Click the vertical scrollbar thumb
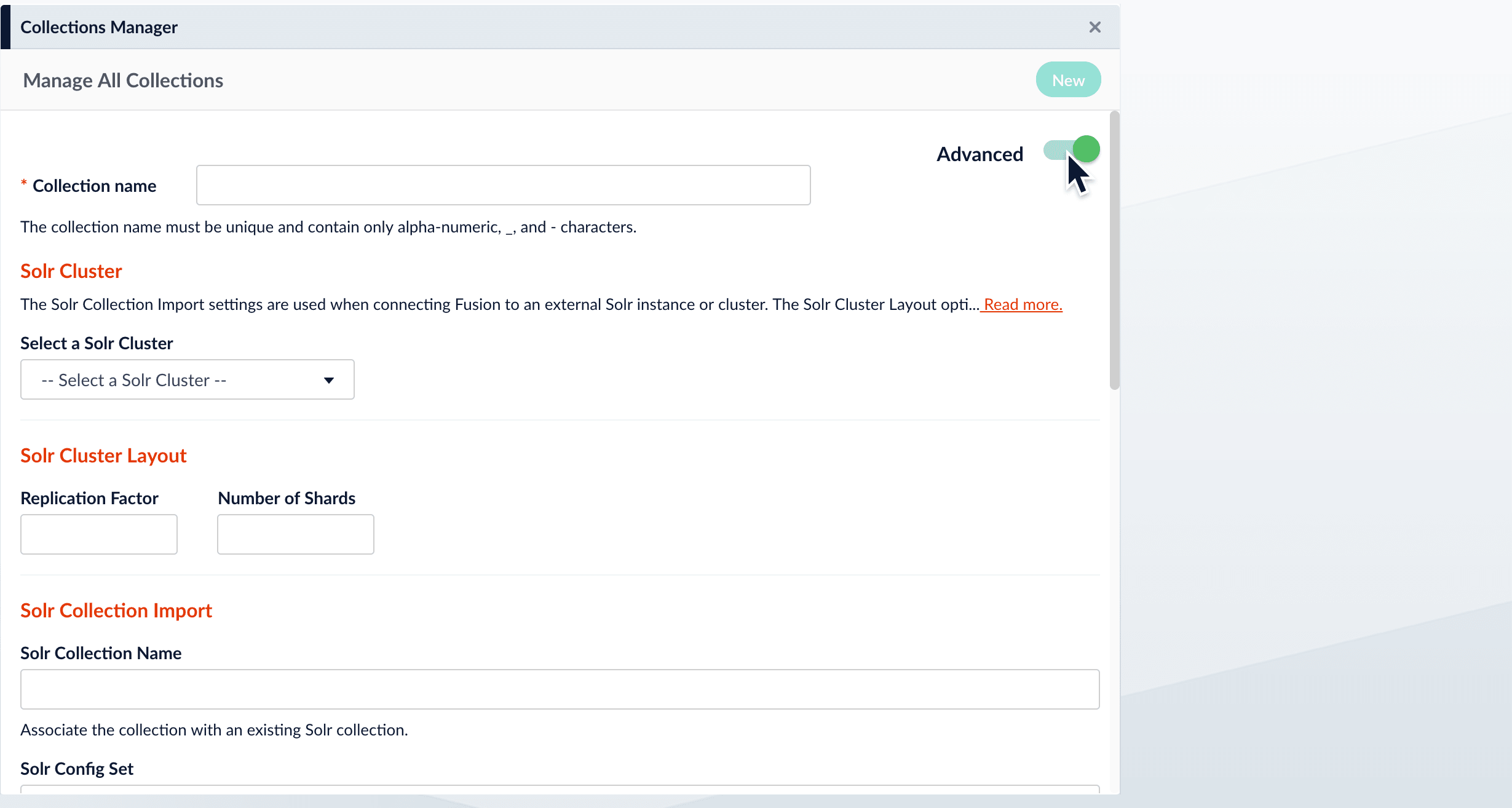 click(1114, 250)
